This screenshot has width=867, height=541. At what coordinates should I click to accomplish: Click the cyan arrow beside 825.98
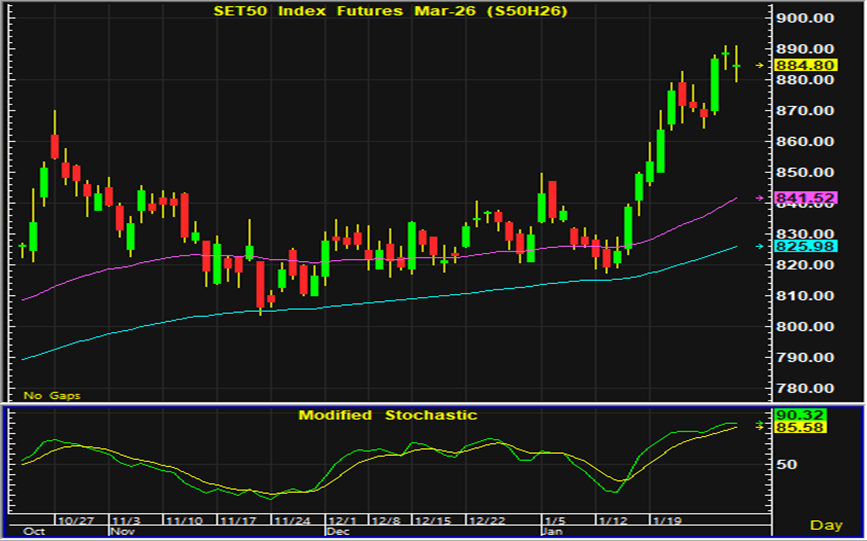click(759, 246)
